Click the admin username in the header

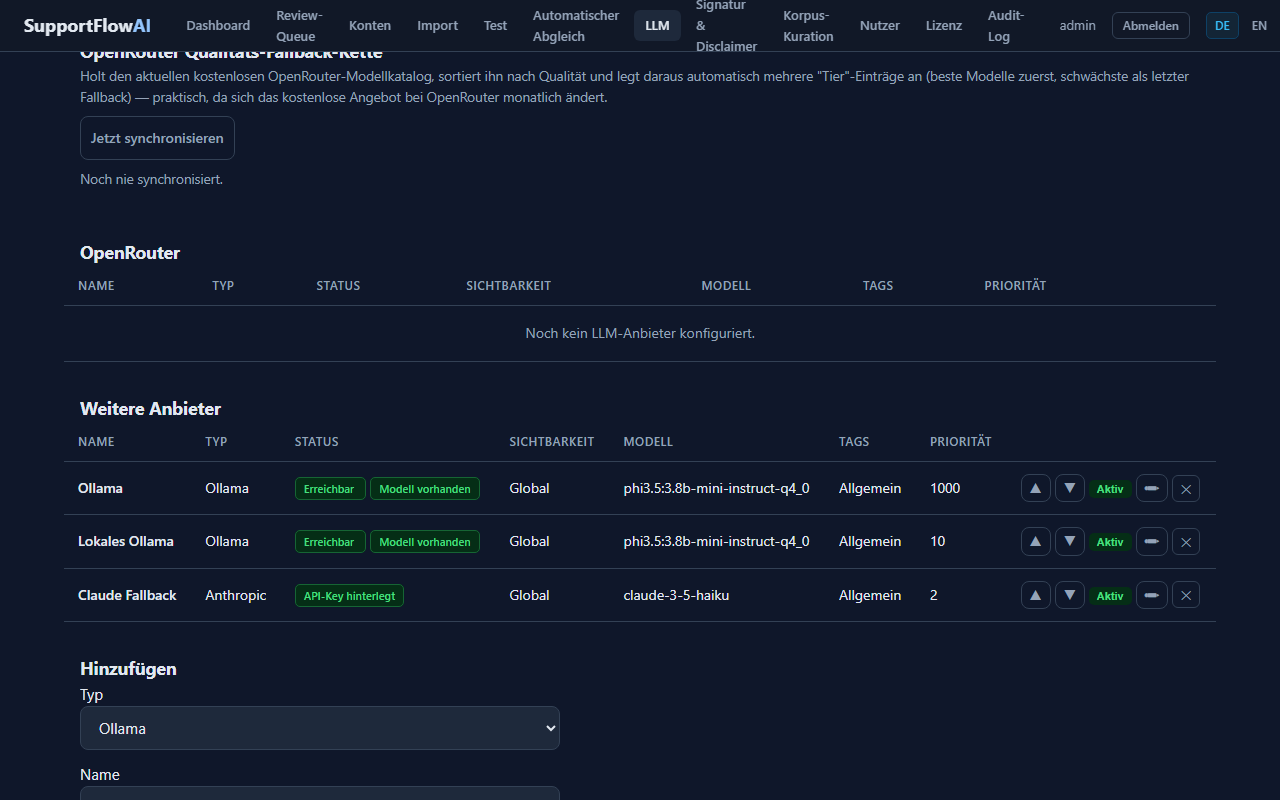coord(1078,26)
